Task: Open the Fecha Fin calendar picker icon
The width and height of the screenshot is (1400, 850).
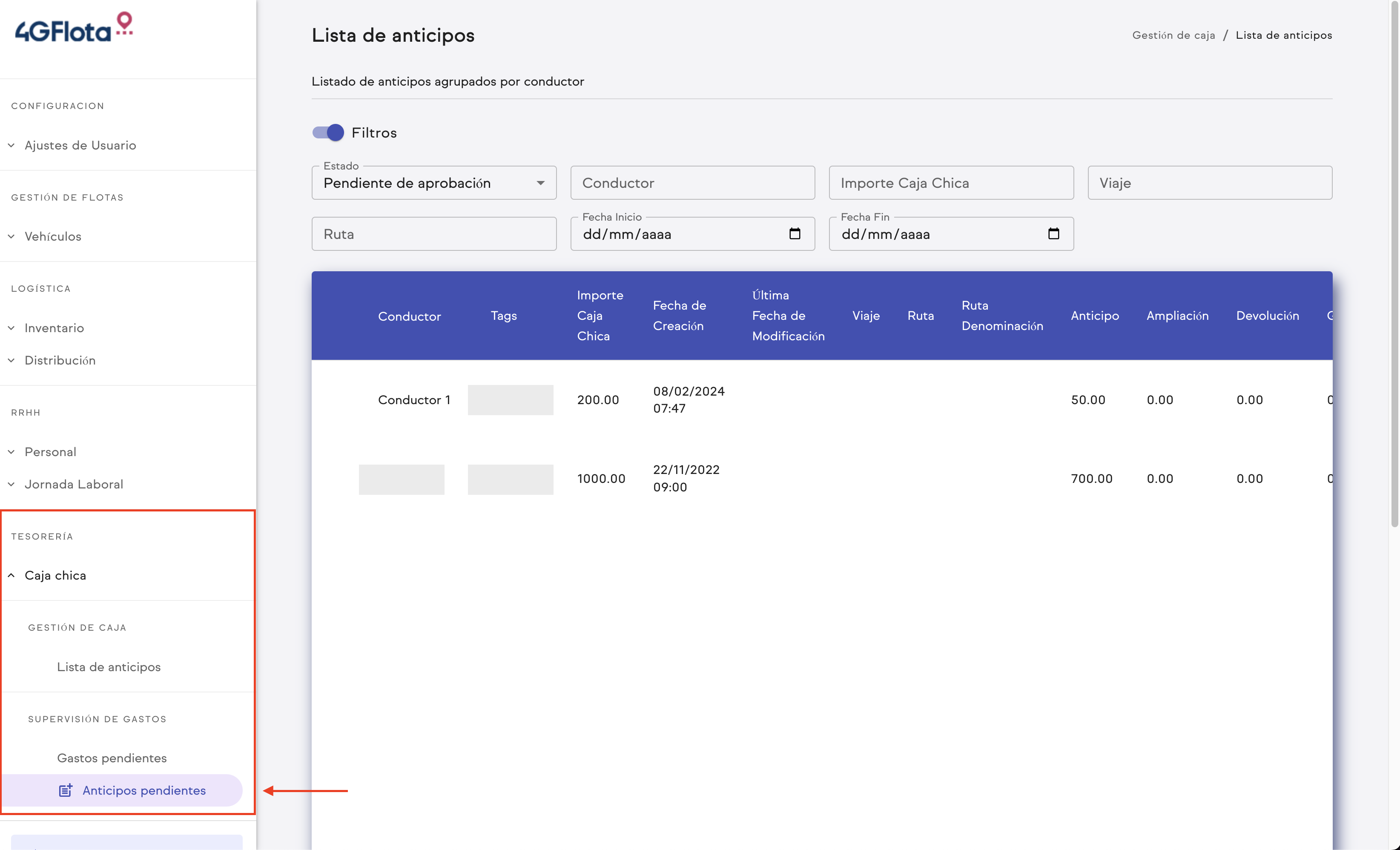Action: [x=1053, y=233]
